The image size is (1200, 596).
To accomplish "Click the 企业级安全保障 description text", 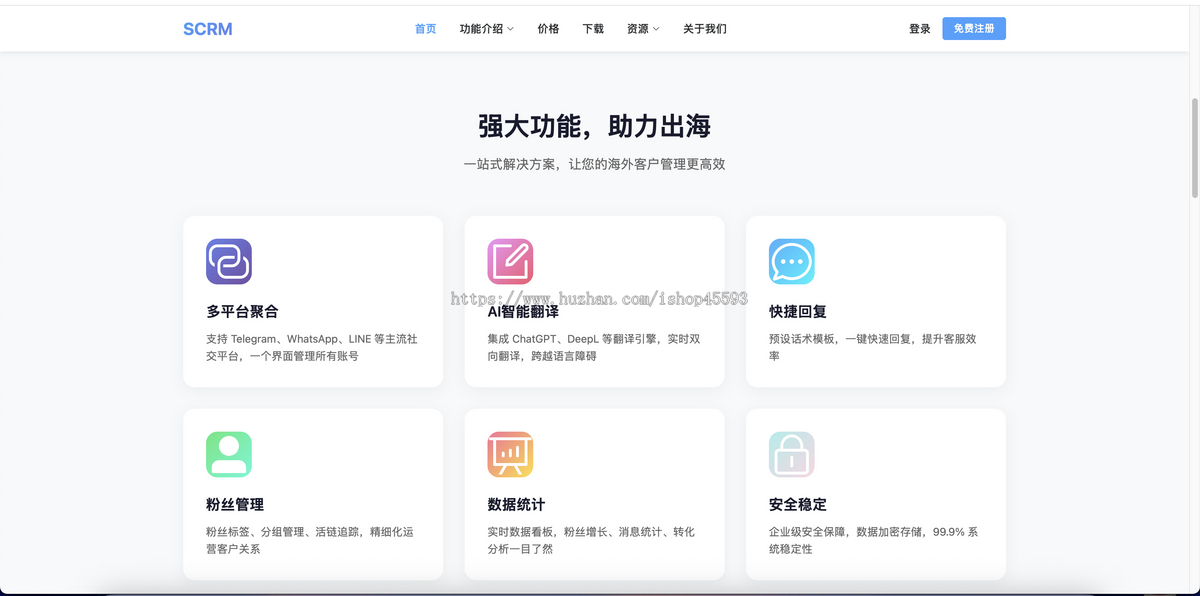I will coord(874,540).
